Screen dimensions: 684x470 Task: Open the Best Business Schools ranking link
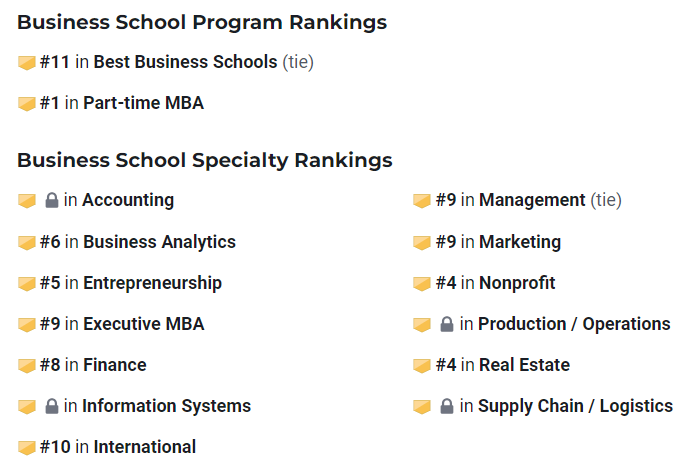coord(185,62)
